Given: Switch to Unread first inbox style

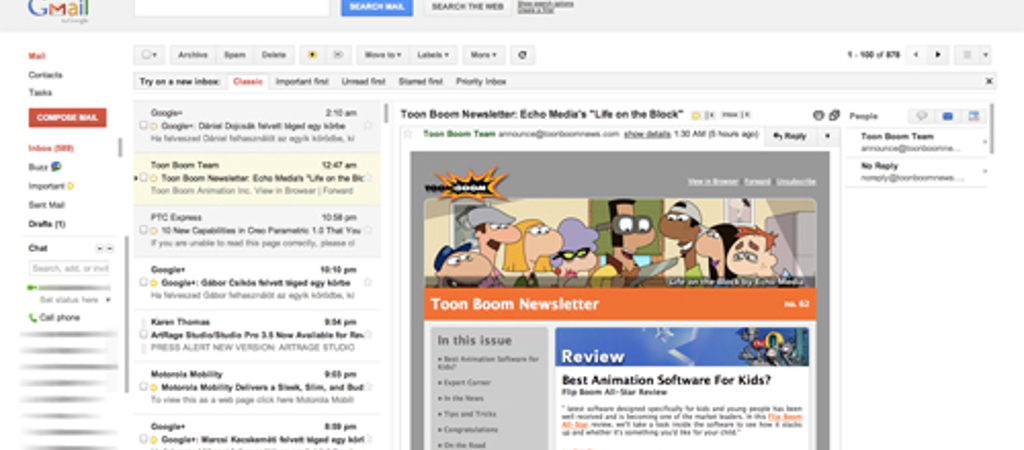Looking at the screenshot, I should [x=364, y=82].
